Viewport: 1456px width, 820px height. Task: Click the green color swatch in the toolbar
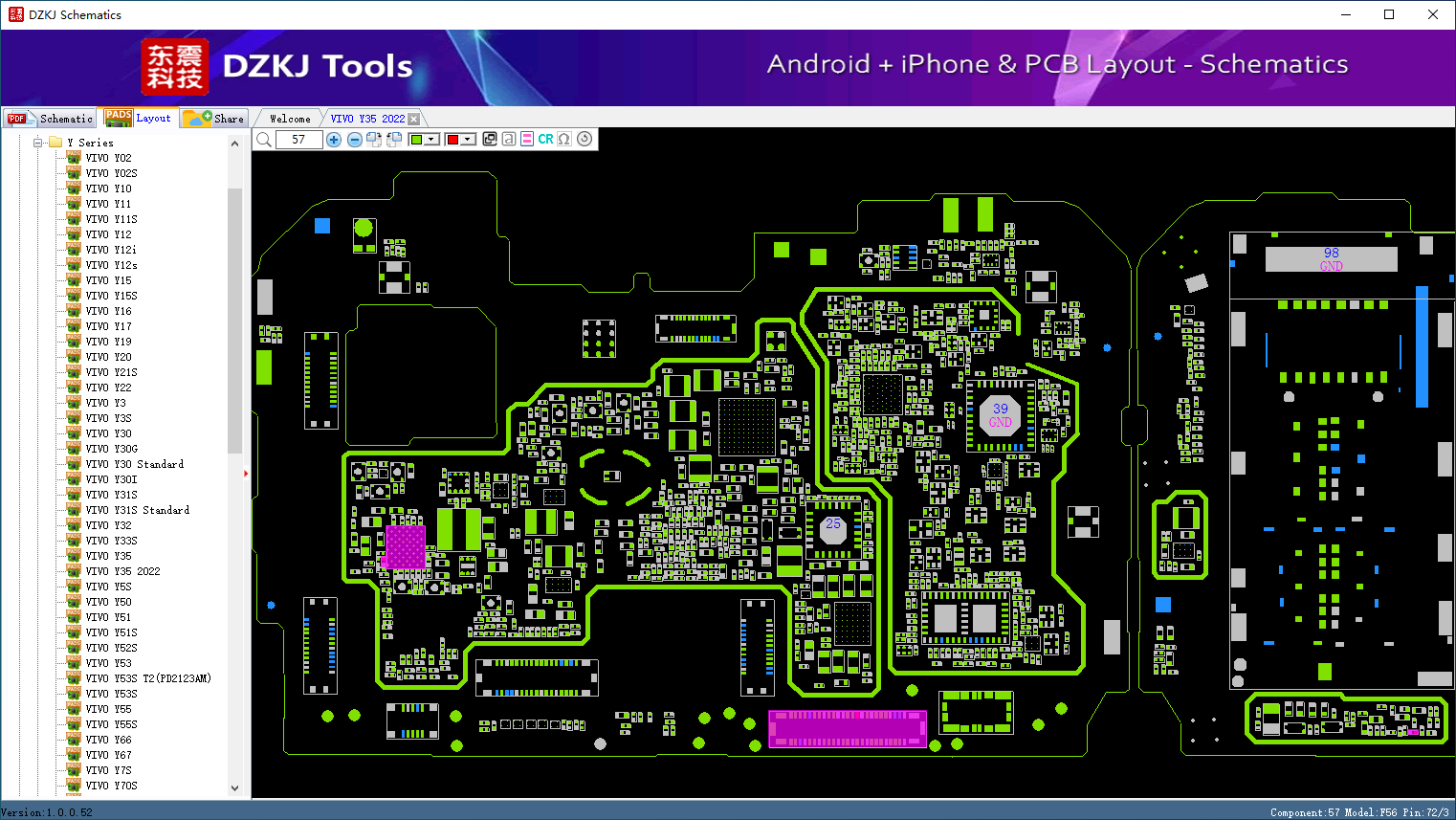(x=416, y=140)
